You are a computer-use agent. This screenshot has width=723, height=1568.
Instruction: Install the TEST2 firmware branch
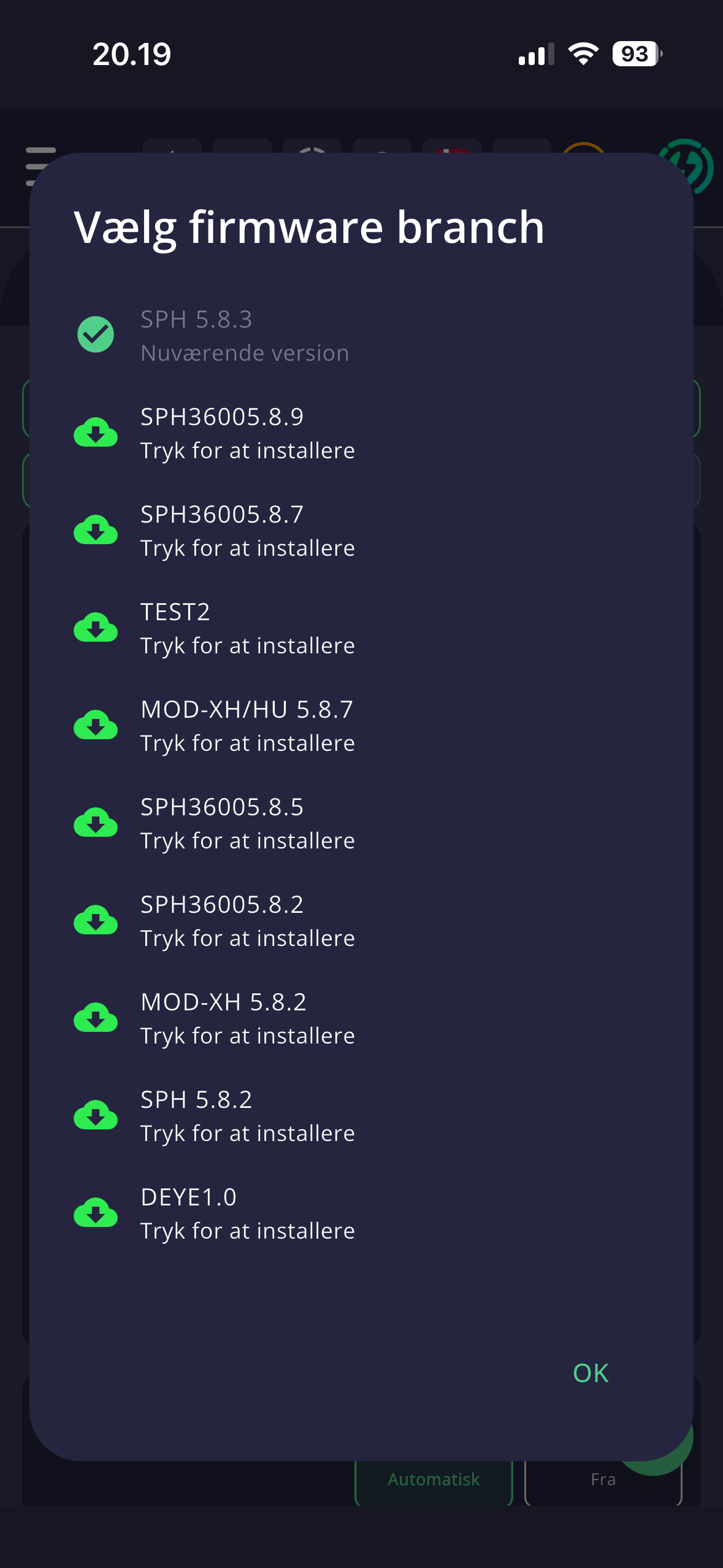361,628
